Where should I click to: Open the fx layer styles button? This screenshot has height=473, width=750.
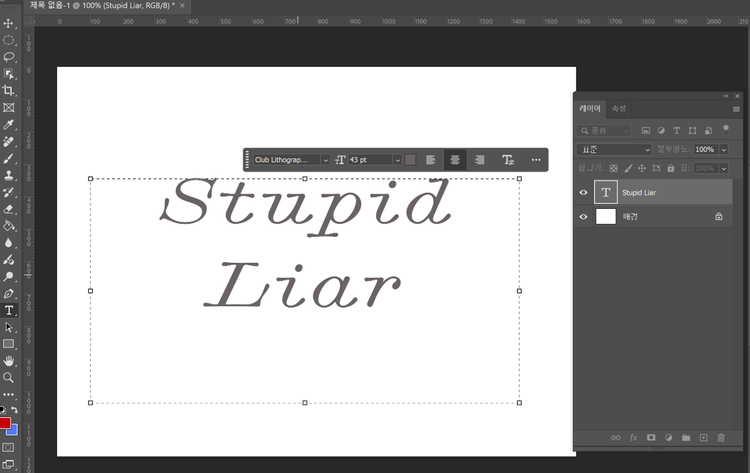(x=633, y=437)
